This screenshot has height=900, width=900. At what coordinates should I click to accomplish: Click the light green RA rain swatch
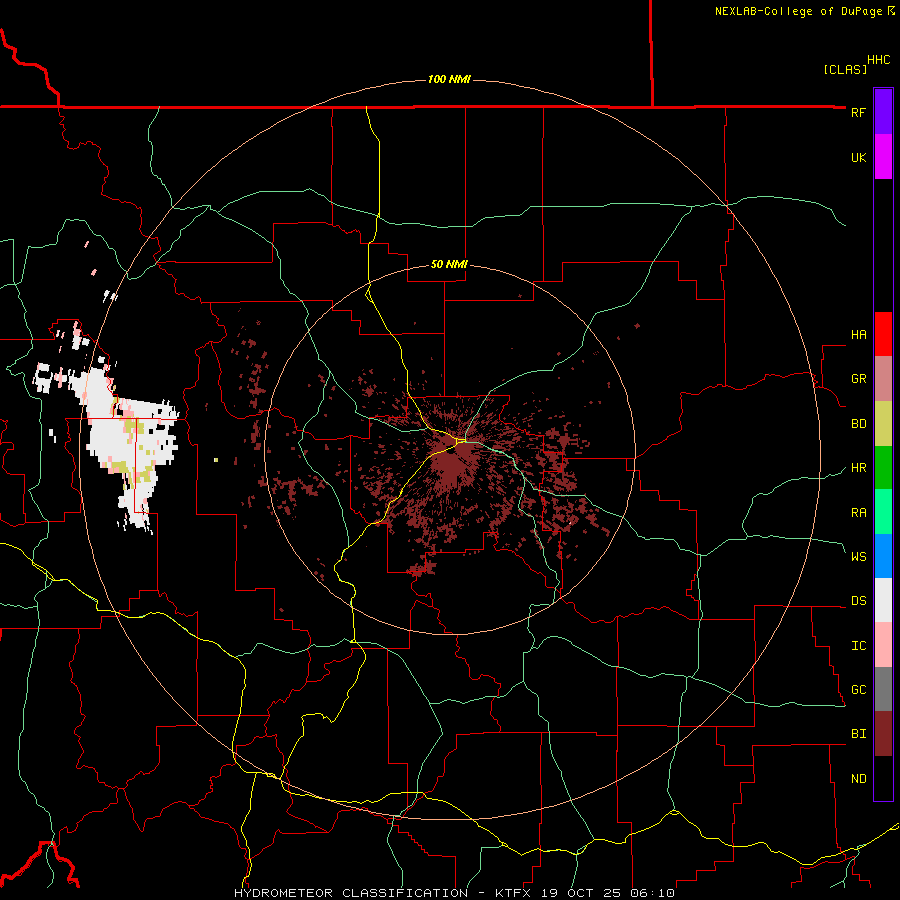tap(883, 512)
